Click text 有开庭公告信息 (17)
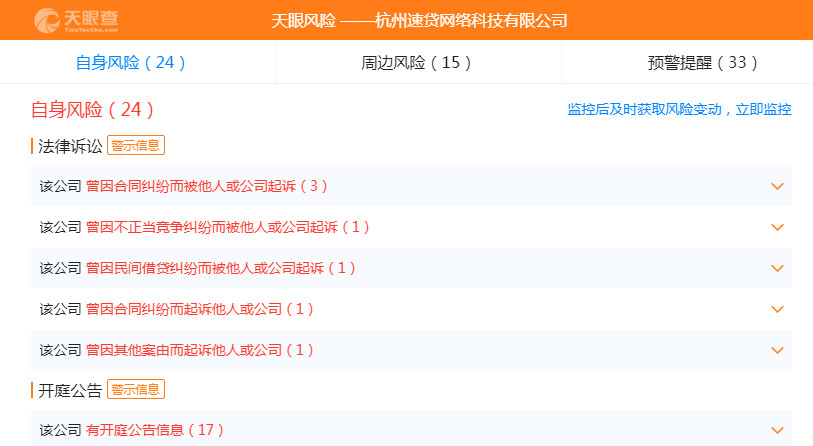 click(155, 430)
